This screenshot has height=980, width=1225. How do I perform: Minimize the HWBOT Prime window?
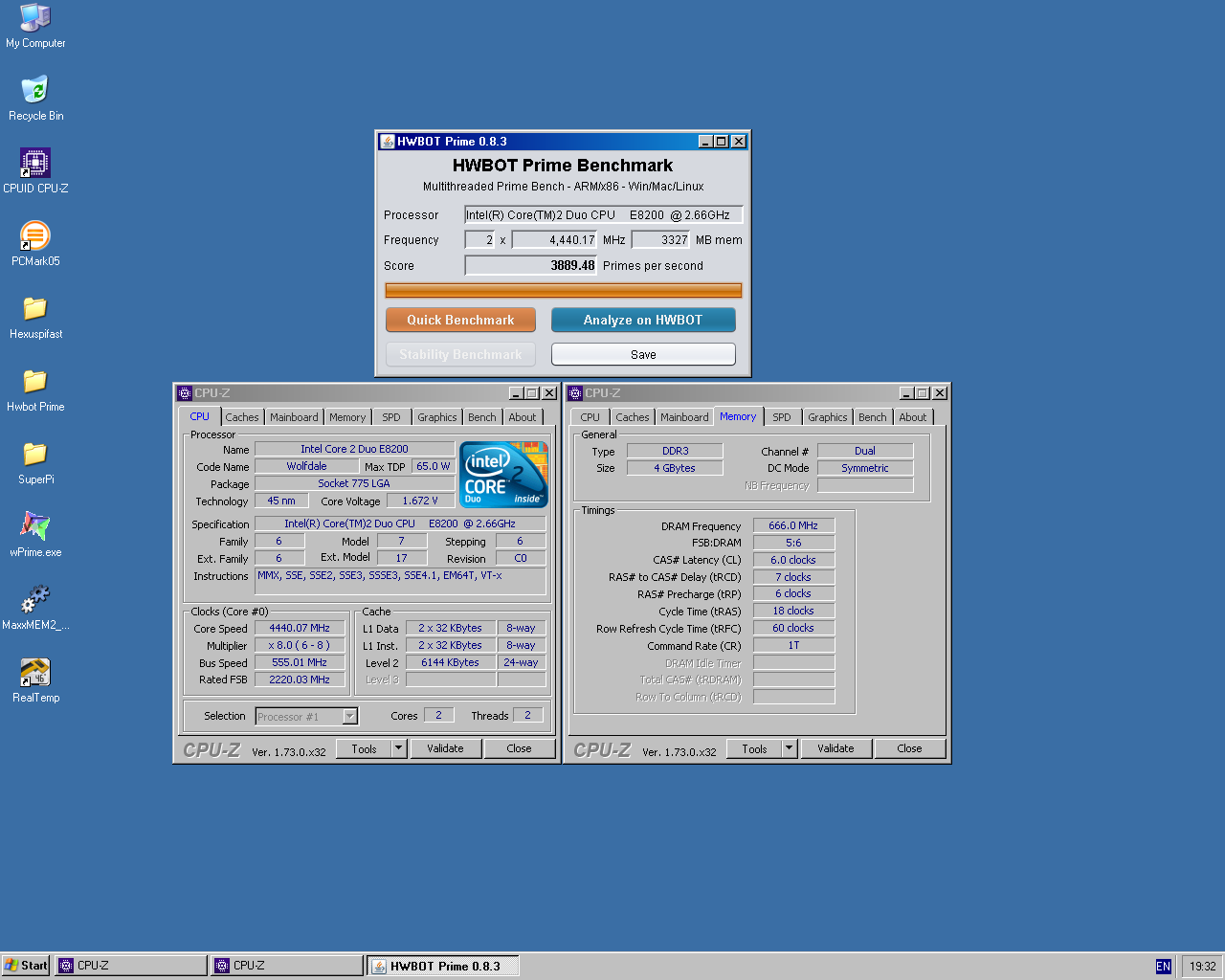[705, 142]
